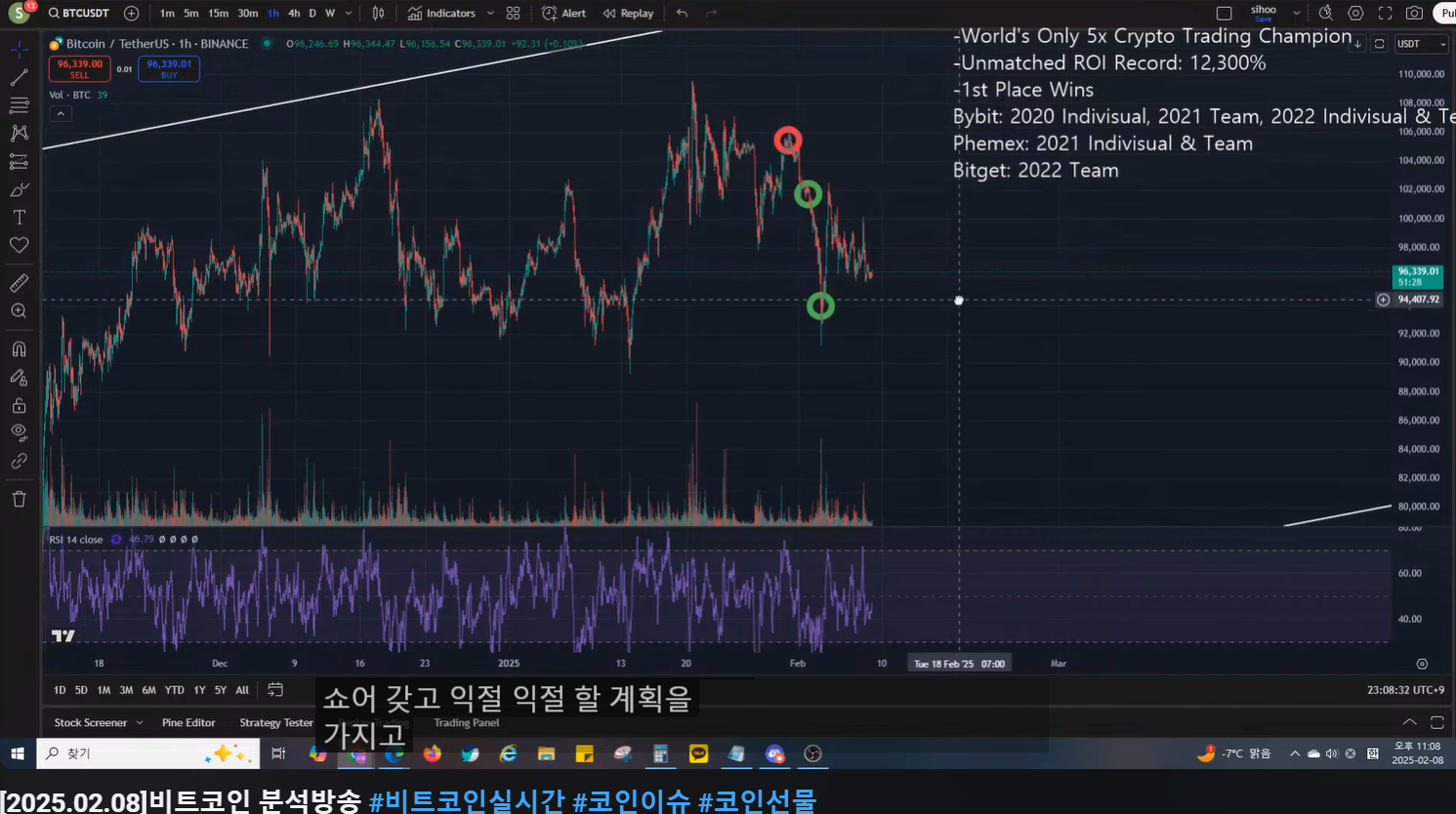
Task: Click the red 96,339.00 SELL button
Action: coord(80,68)
